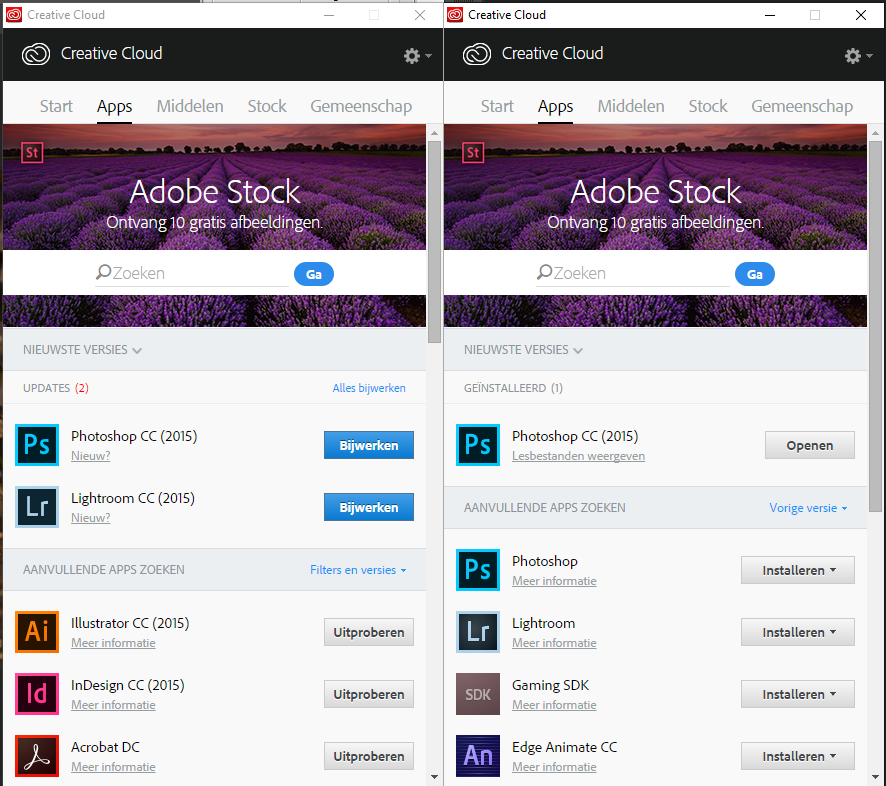The image size is (886, 786).
Task: Click Uitproberen for Illustrator CC (2015)
Action: 368,632
